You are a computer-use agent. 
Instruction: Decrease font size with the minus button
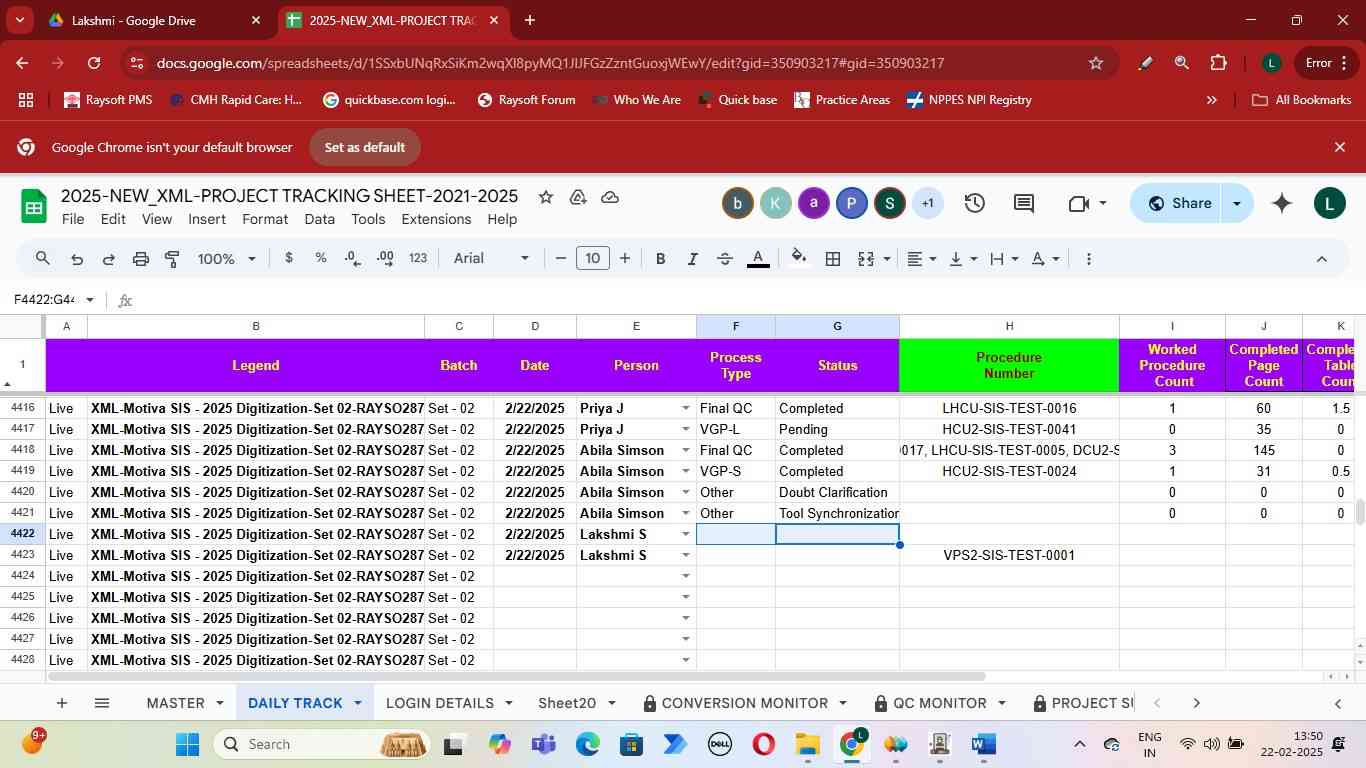pyautogui.click(x=561, y=259)
